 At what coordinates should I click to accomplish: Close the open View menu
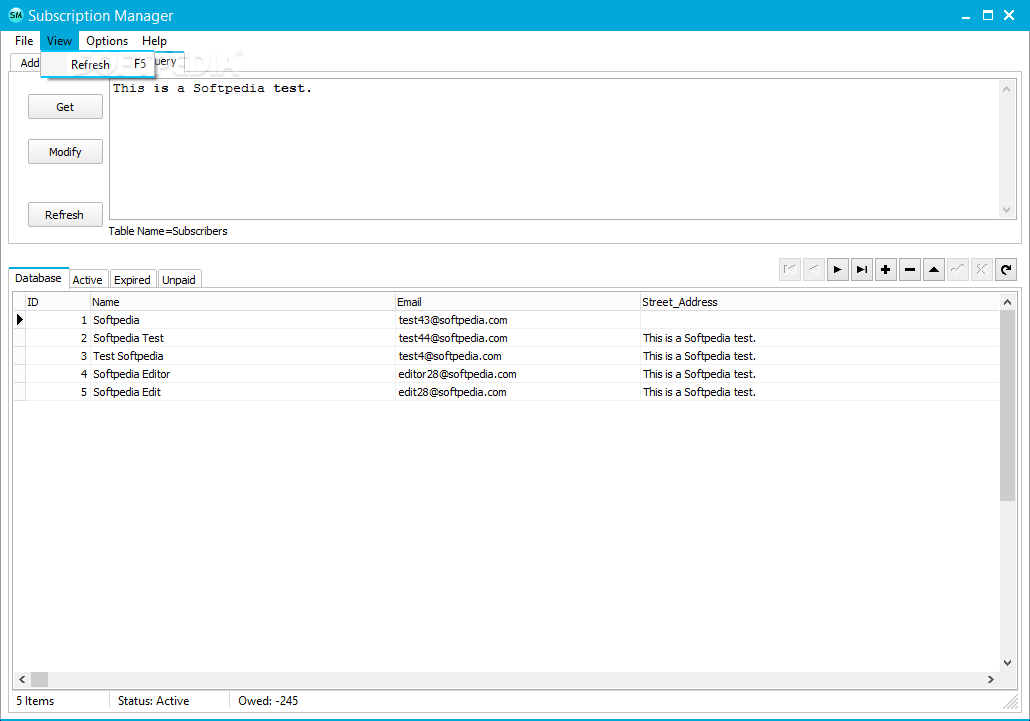59,41
